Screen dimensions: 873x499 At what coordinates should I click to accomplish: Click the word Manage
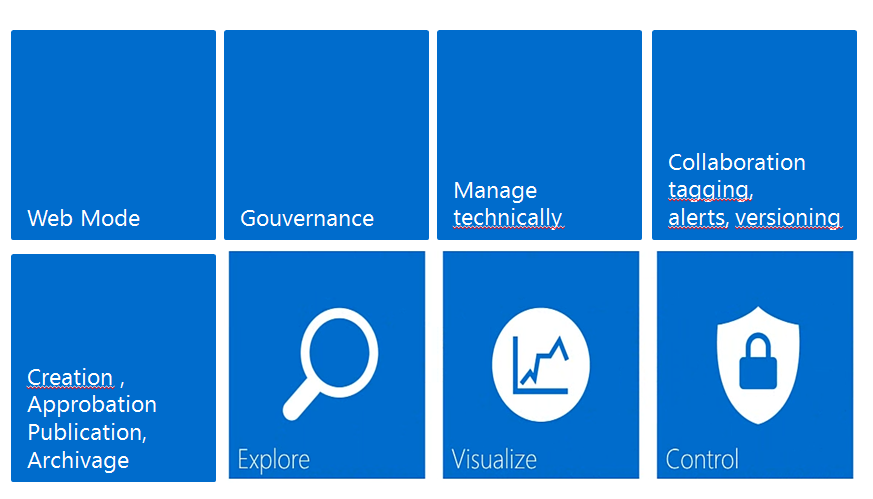(x=495, y=190)
